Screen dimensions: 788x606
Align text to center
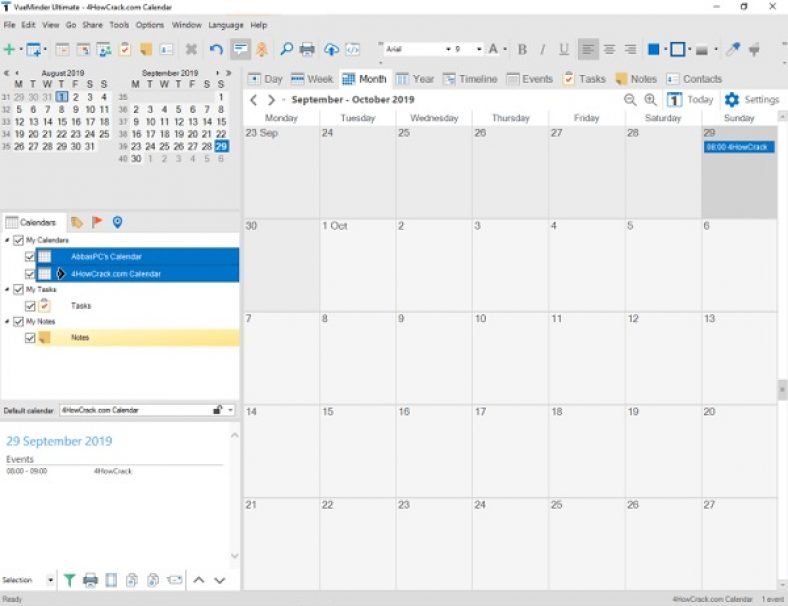coord(609,49)
